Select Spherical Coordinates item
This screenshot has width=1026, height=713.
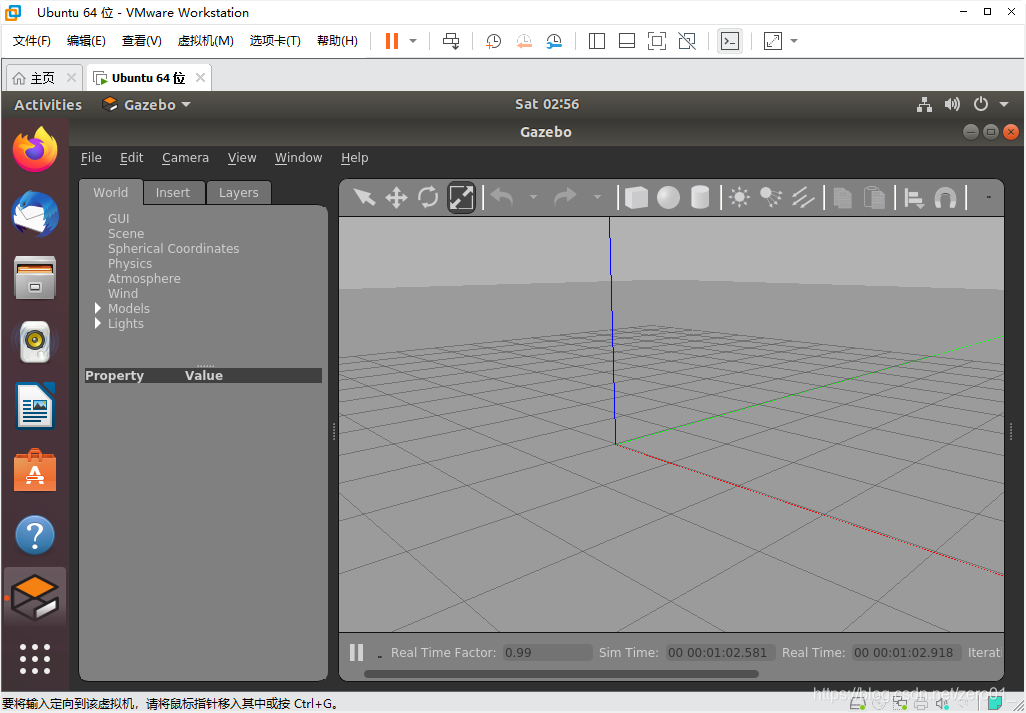click(x=173, y=249)
